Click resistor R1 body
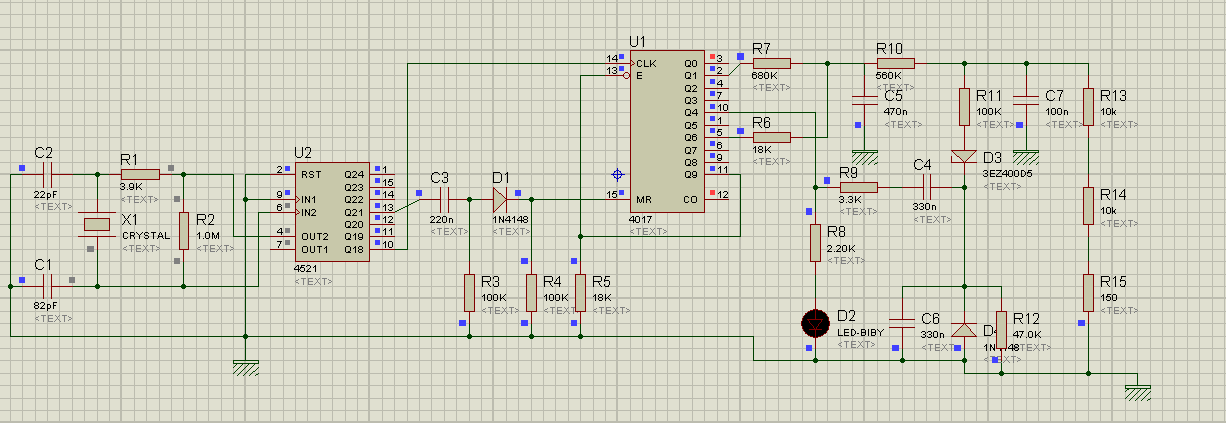The image size is (1226, 423). (139, 173)
